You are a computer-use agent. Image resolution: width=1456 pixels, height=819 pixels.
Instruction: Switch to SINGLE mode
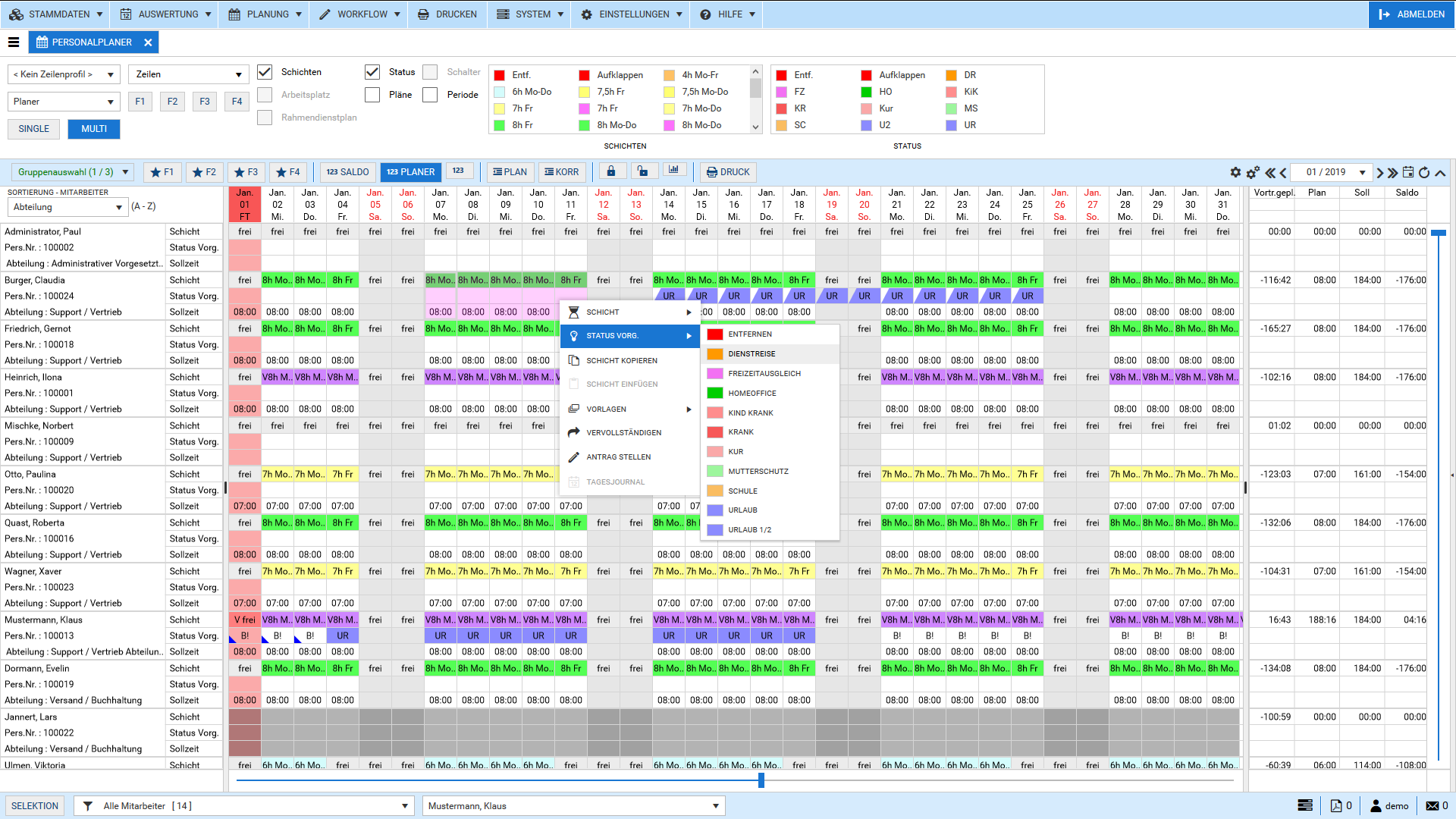(x=34, y=129)
